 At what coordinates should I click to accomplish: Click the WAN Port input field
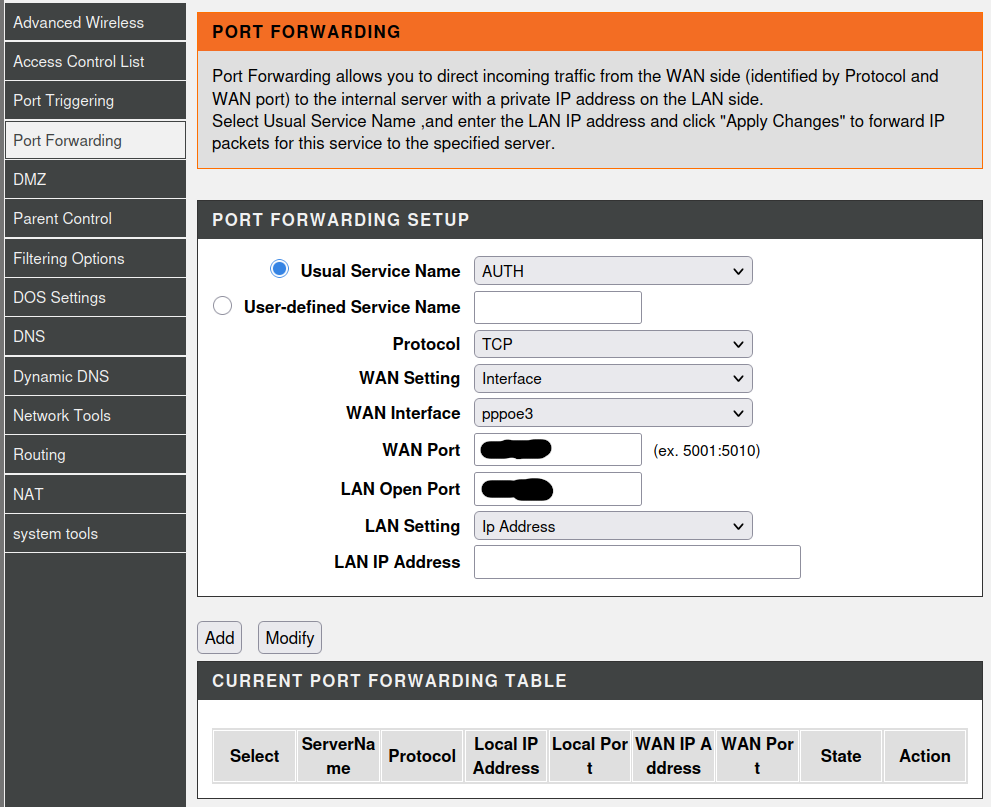(557, 450)
